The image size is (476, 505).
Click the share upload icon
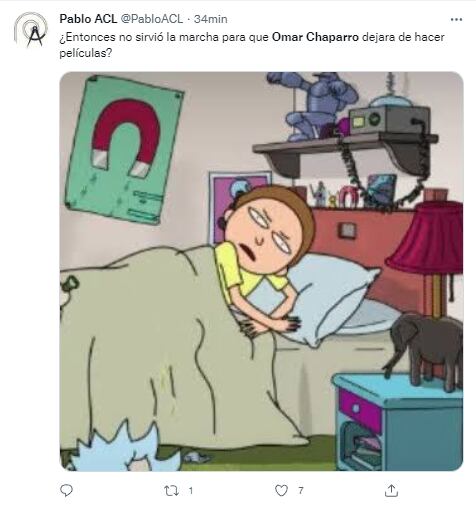(391, 490)
